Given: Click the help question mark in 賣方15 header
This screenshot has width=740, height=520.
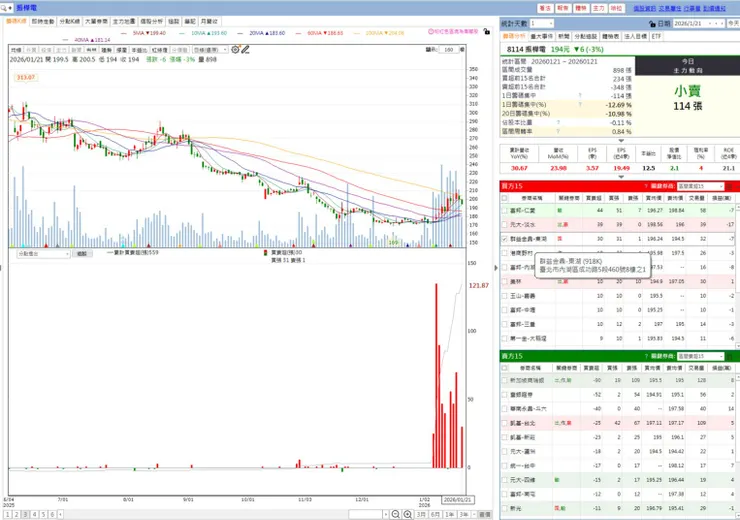Looking at the screenshot, I should click(x=646, y=356).
